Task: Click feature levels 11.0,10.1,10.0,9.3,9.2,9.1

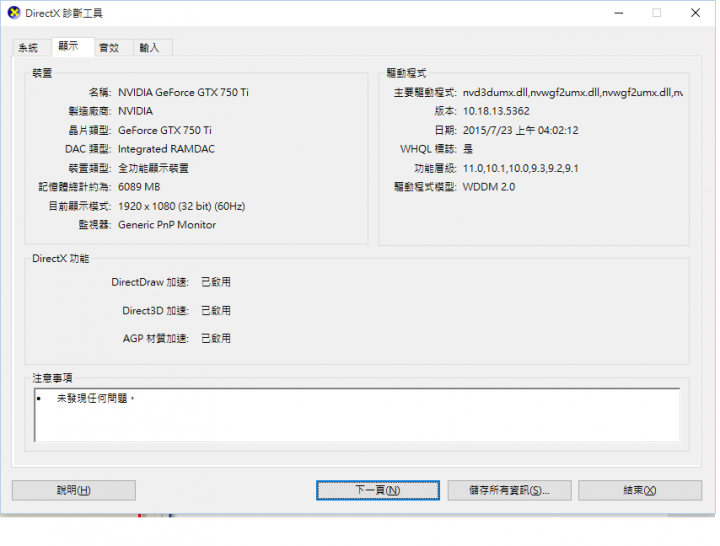Action: [x=520, y=168]
